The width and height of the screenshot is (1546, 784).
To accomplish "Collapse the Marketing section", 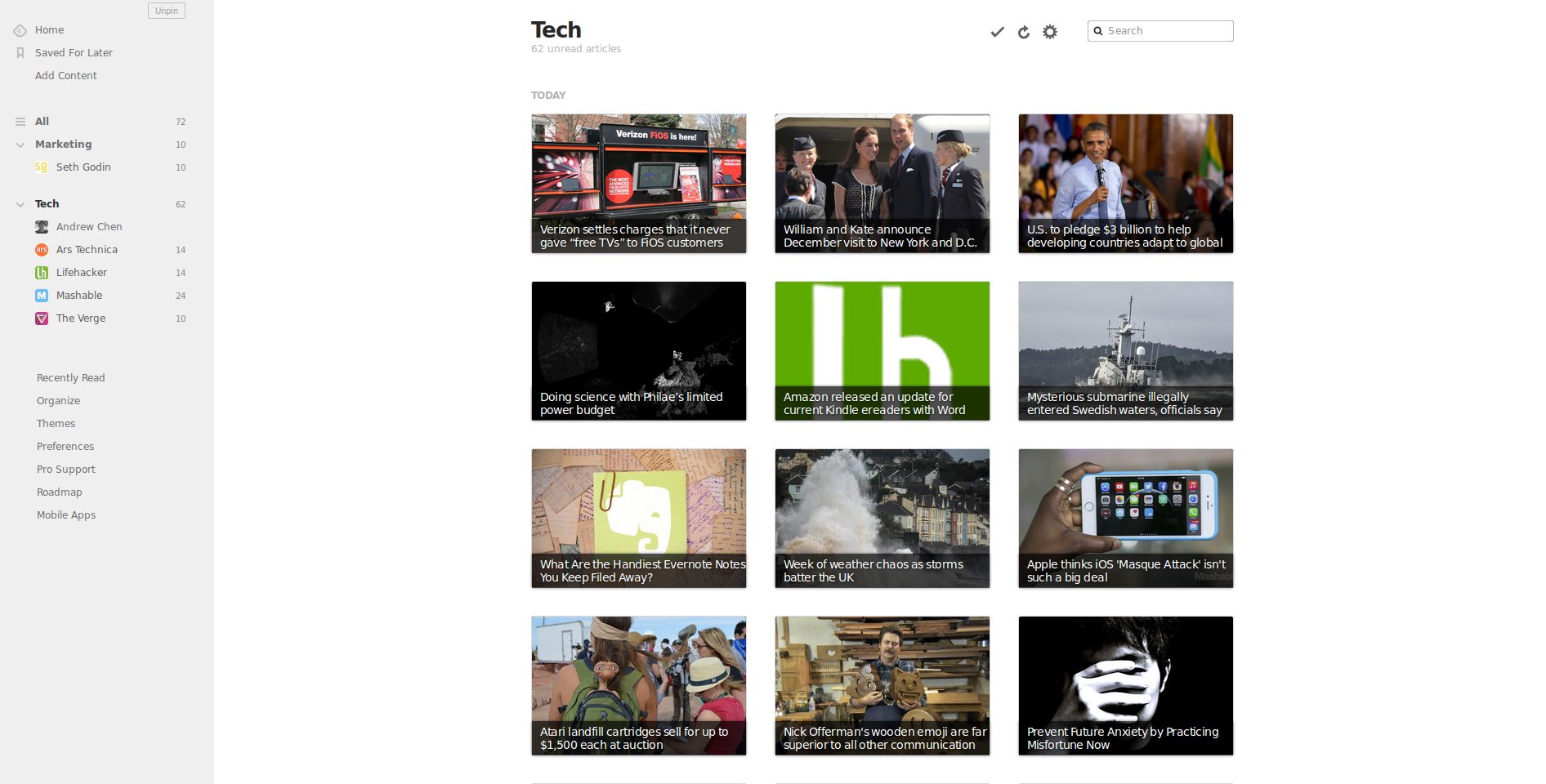I will coord(19,144).
